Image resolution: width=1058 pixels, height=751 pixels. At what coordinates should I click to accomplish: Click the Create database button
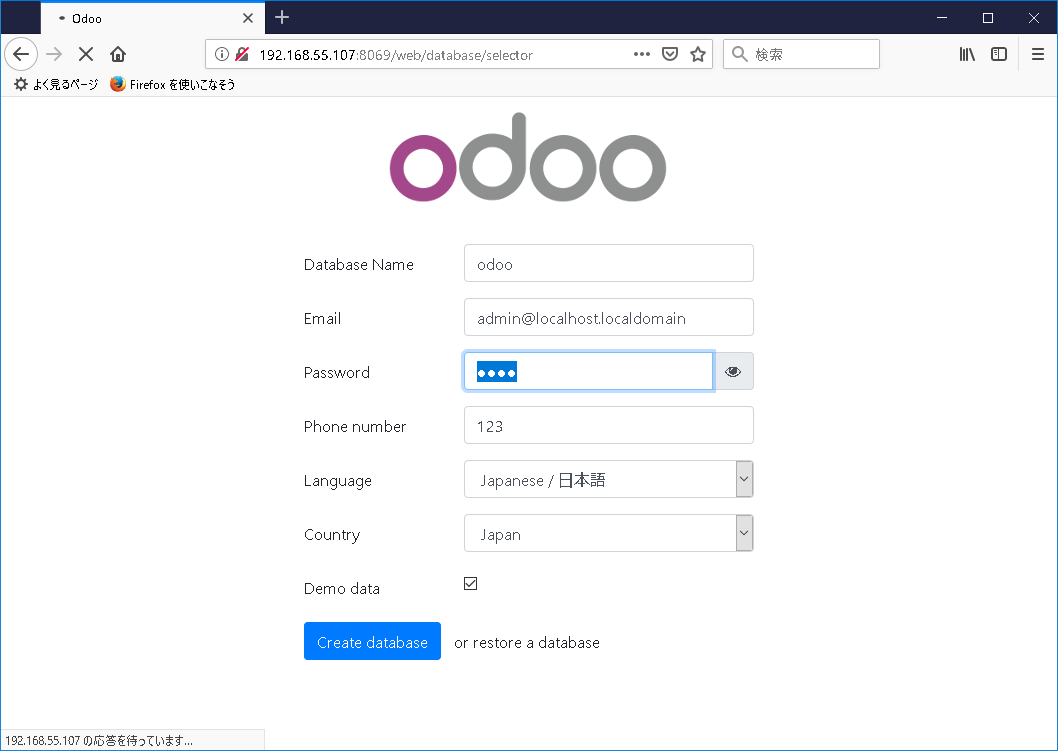pyautogui.click(x=372, y=641)
